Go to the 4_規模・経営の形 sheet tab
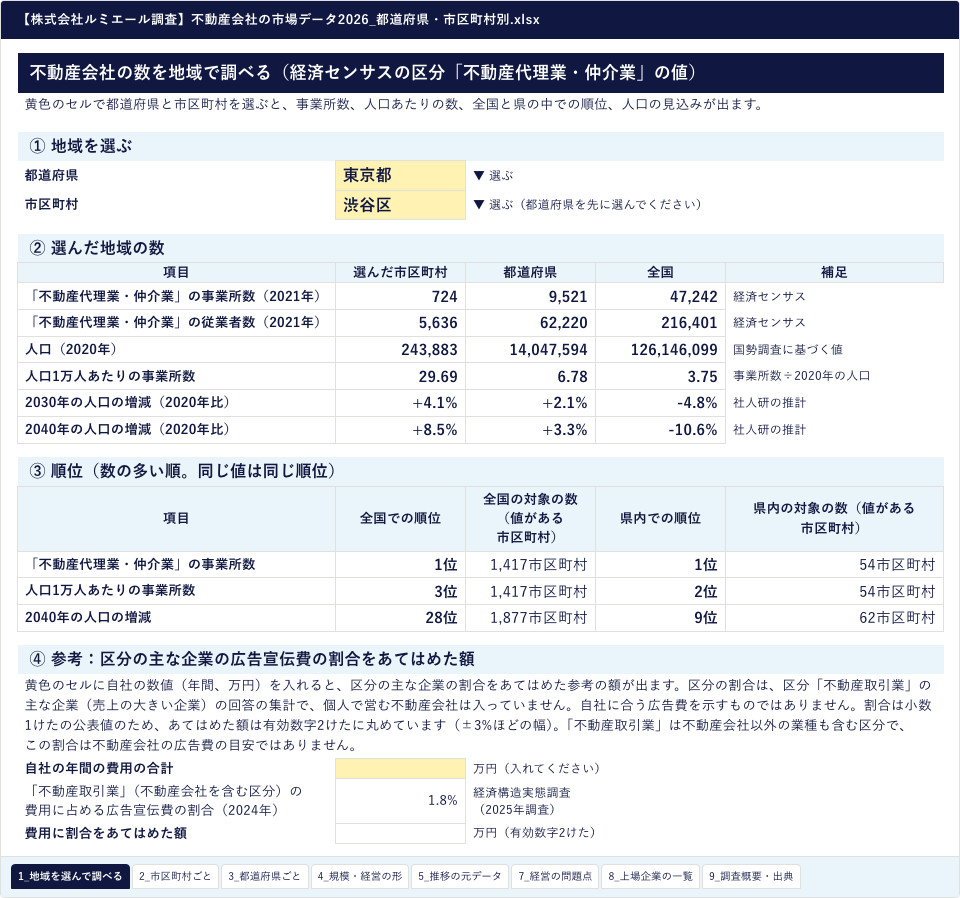The width and height of the screenshot is (960, 898). [360, 876]
